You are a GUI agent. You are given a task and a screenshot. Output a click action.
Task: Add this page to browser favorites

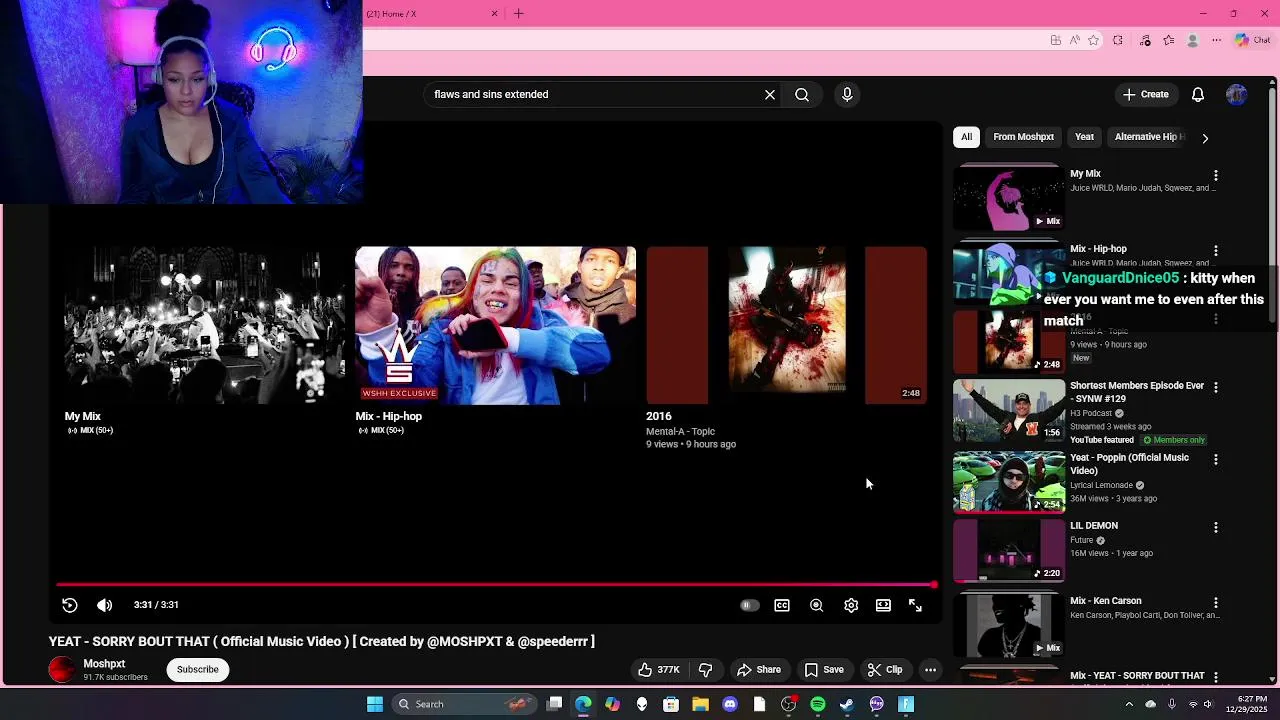1093,40
